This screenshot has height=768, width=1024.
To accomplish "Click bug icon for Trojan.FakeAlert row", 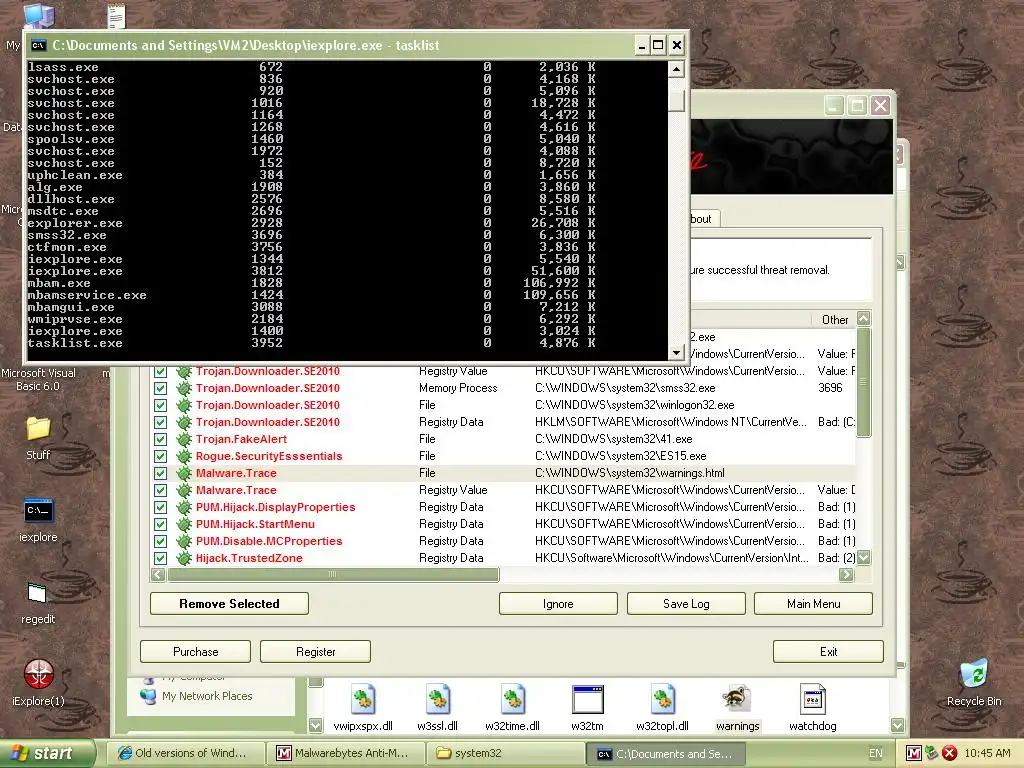I will (184, 440).
